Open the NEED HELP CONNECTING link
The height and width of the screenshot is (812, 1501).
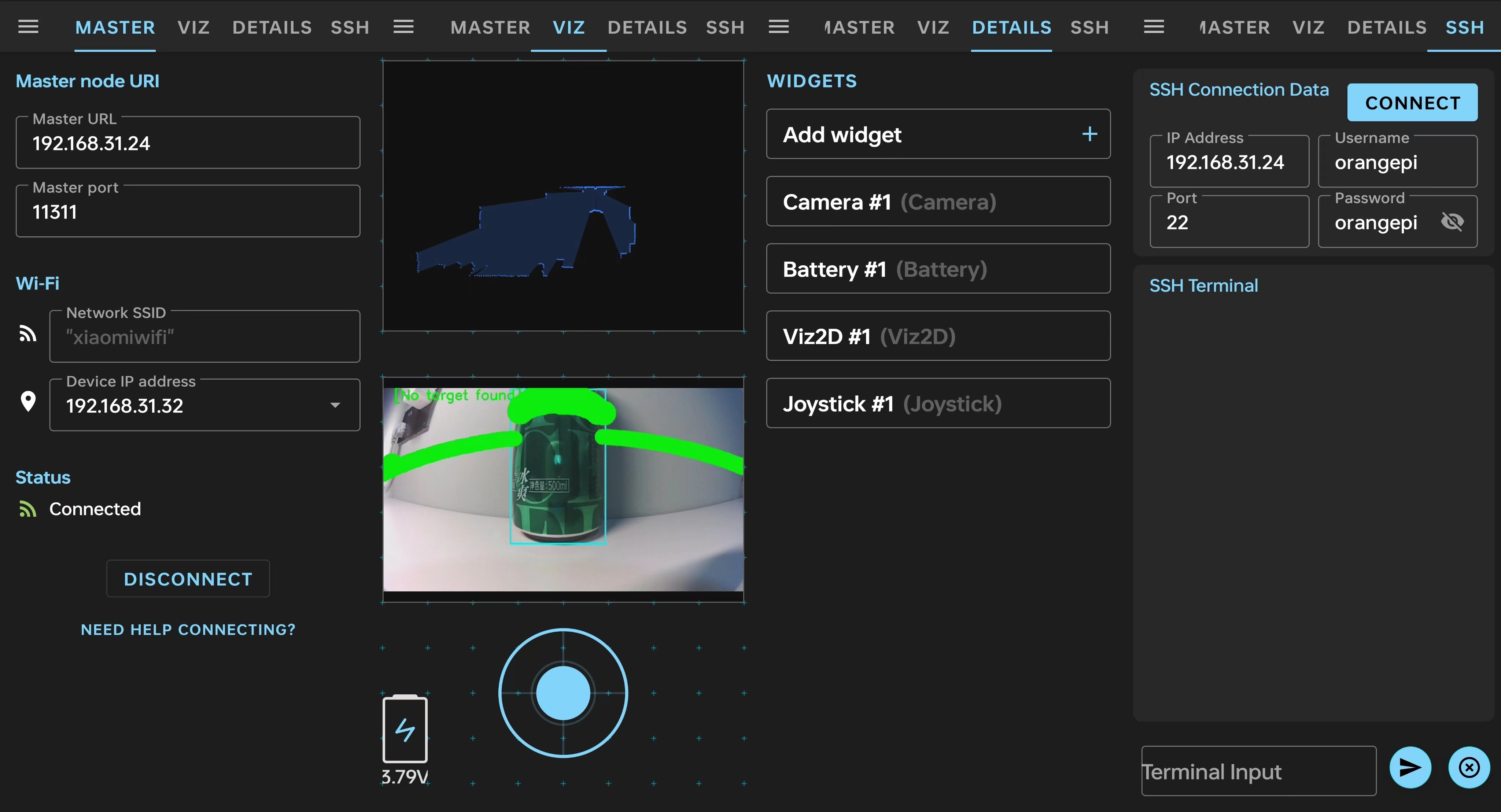point(188,630)
